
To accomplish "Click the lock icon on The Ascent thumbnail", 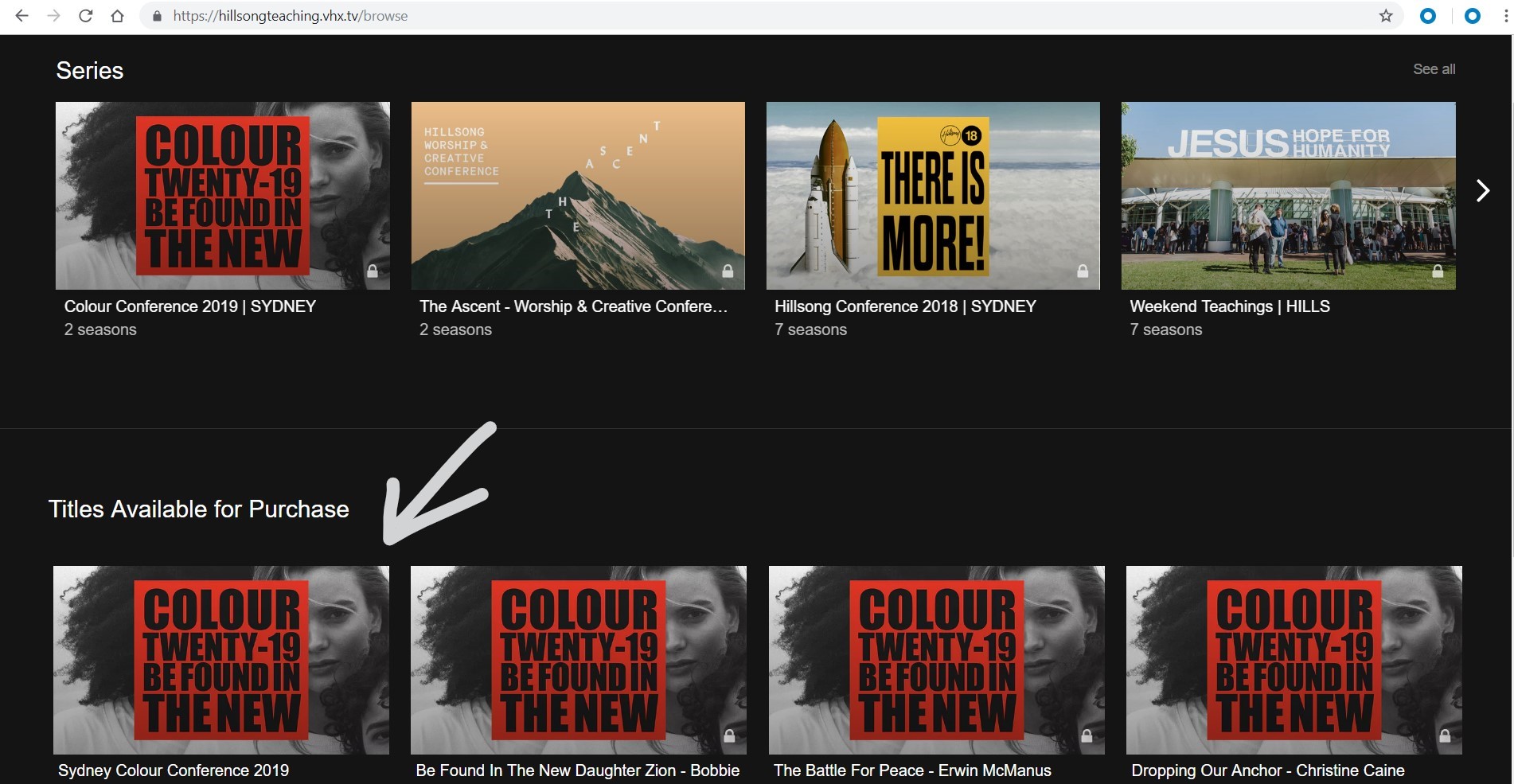I will (728, 271).
